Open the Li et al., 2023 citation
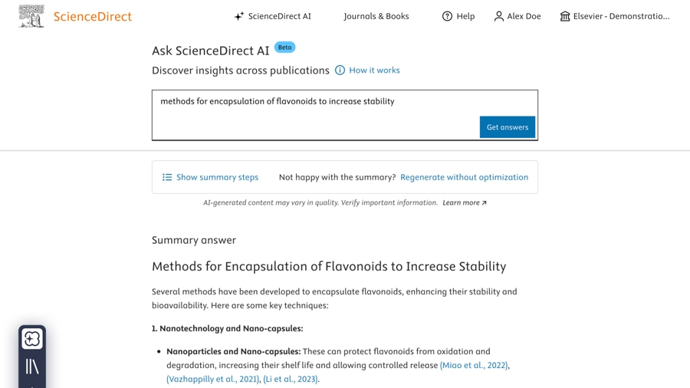 (290, 379)
